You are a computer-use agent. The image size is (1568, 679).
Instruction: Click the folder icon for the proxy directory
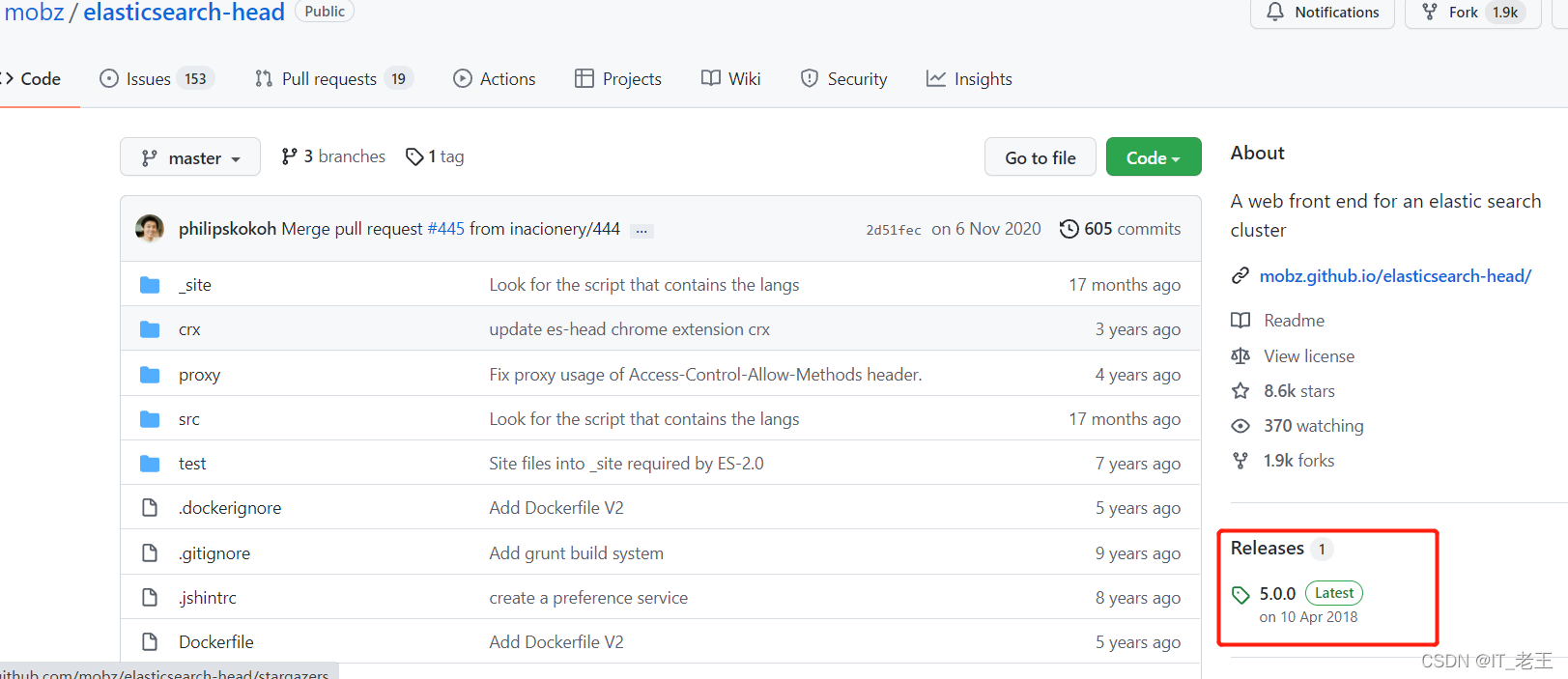(150, 375)
